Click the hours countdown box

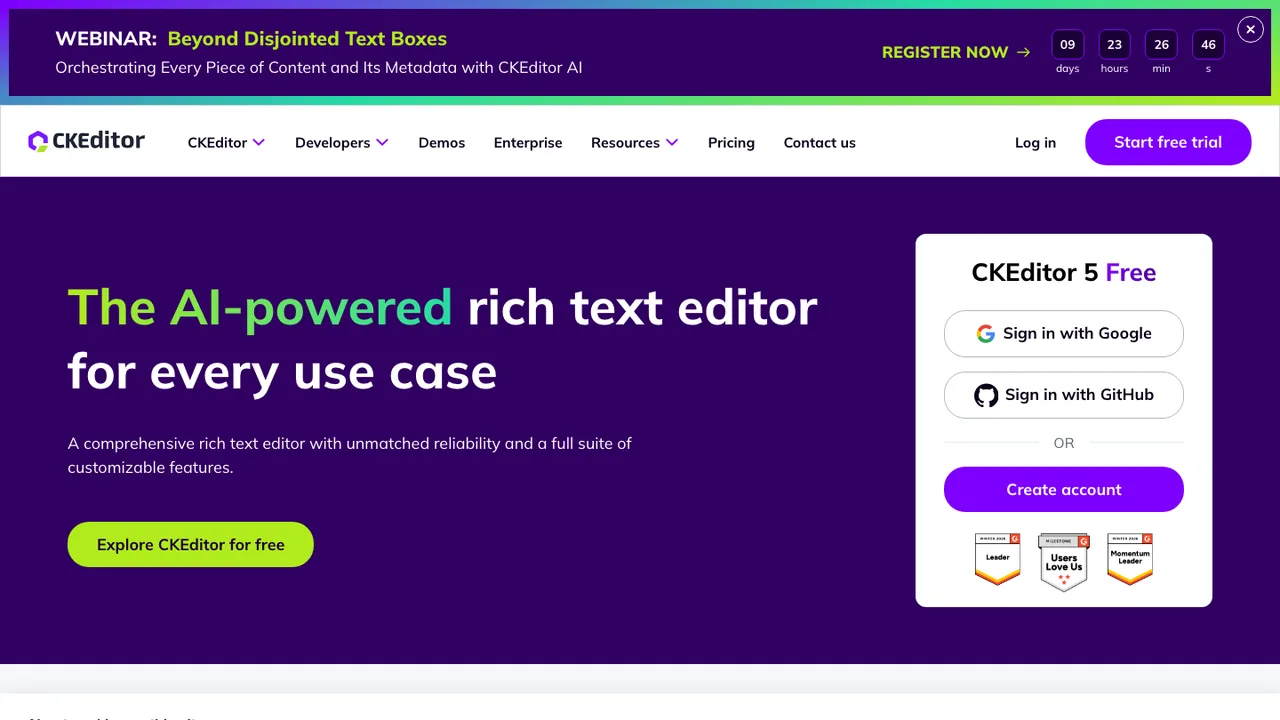point(1114,45)
